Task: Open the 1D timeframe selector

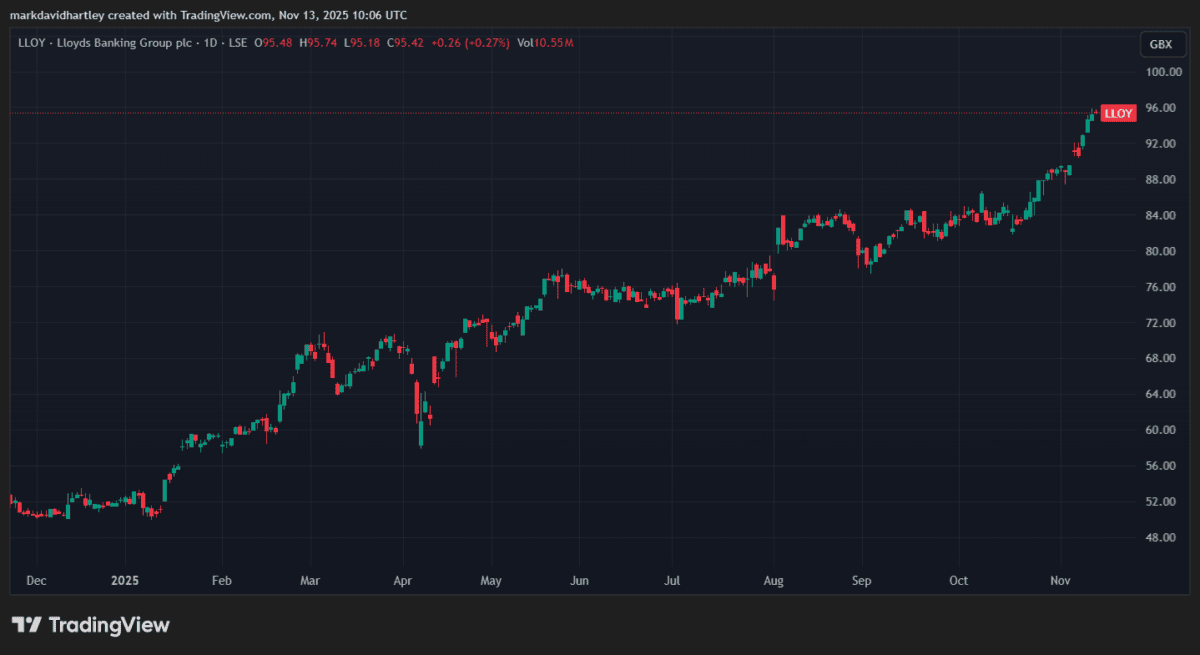Action: pos(211,43)
